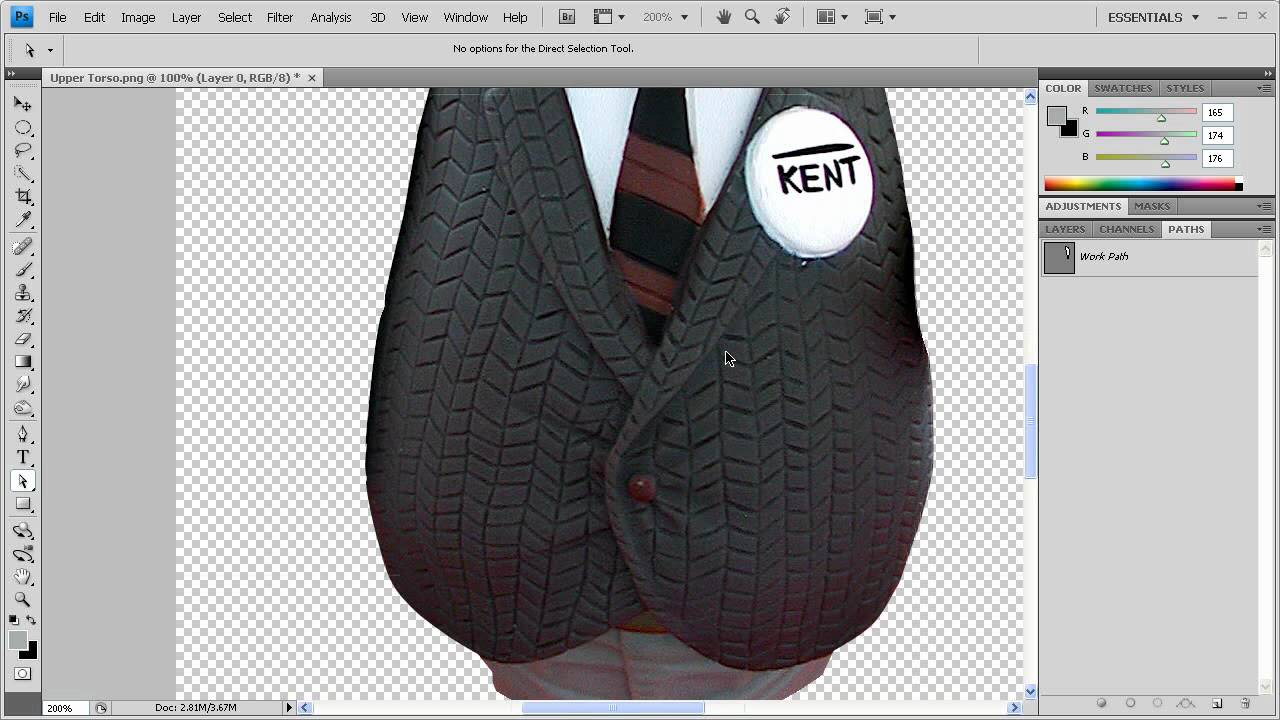Switch to the Swatches tab
The height and width of the screenshot is (720, 1280).
pos(1123,88)
